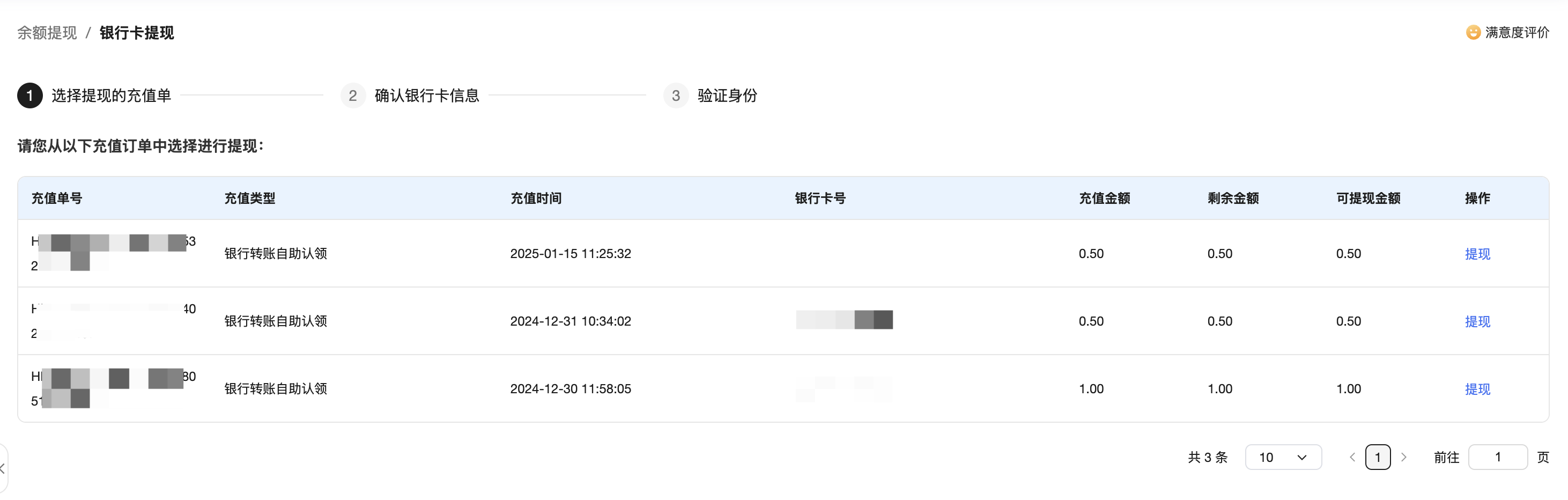This screenshot has width=1568, height=500.
Task: Expand the collapsed side panel arrow
Action: point(3,468)
